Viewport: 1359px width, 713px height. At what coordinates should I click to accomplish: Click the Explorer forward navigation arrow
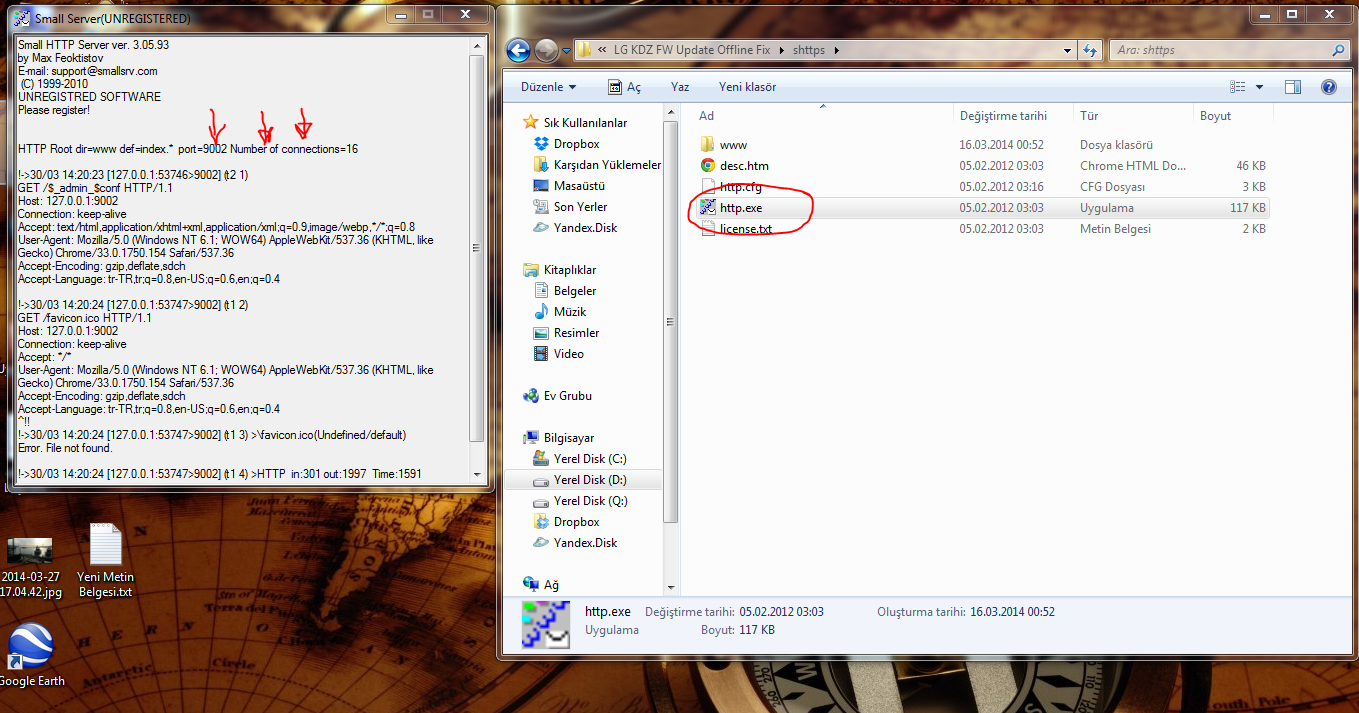point(546,50)
